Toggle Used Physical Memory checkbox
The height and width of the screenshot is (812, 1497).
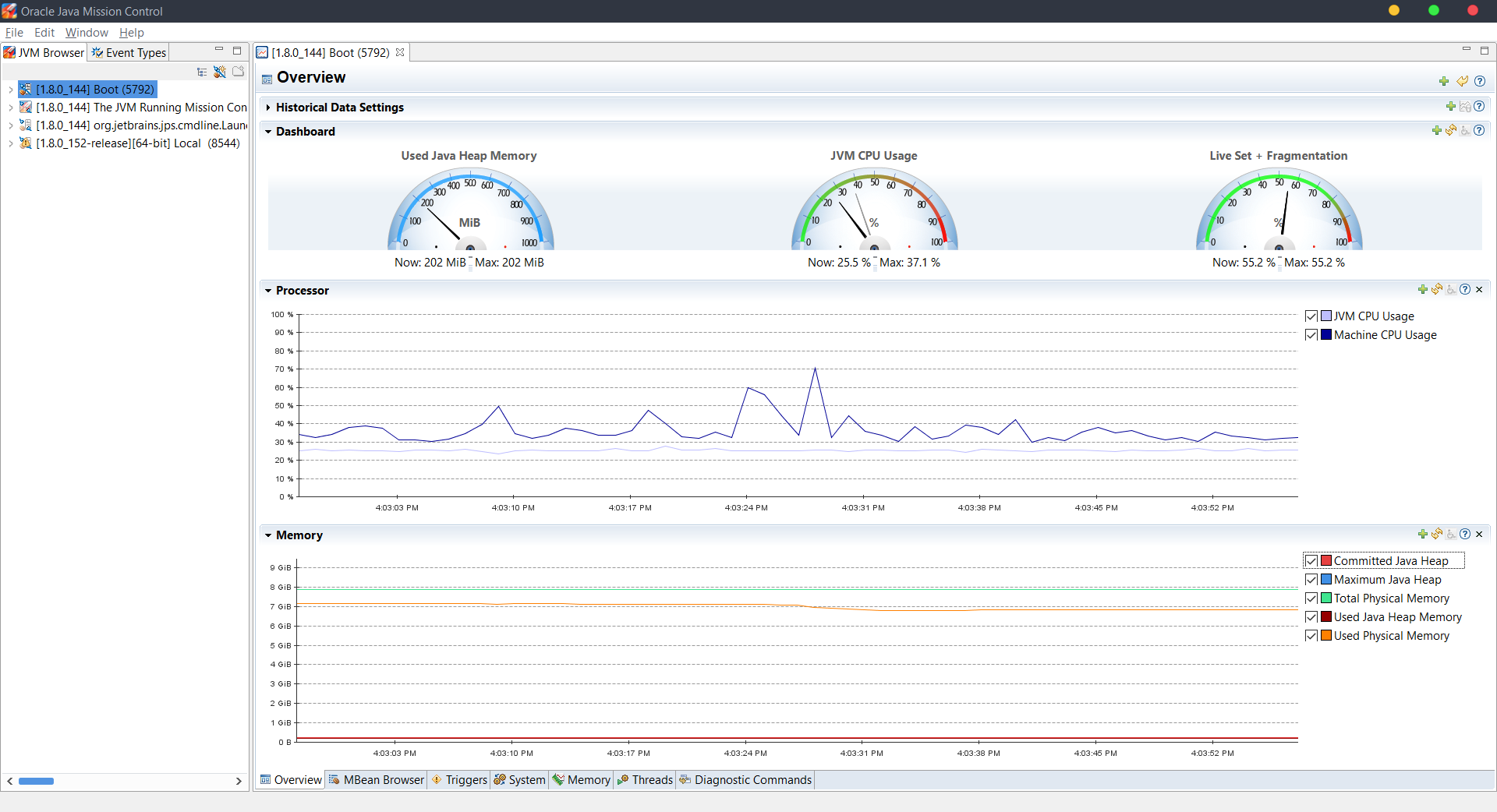(x=1311, y=636)
